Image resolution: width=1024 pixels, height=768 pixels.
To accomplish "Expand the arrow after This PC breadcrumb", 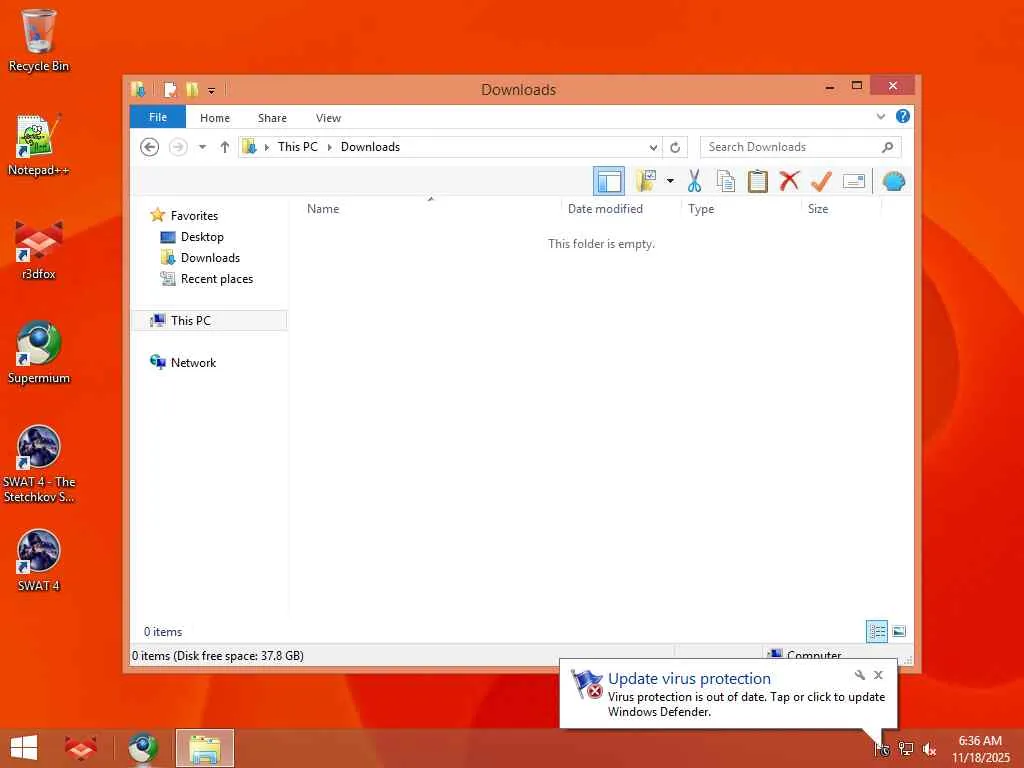I will click(x=329, y=148).
